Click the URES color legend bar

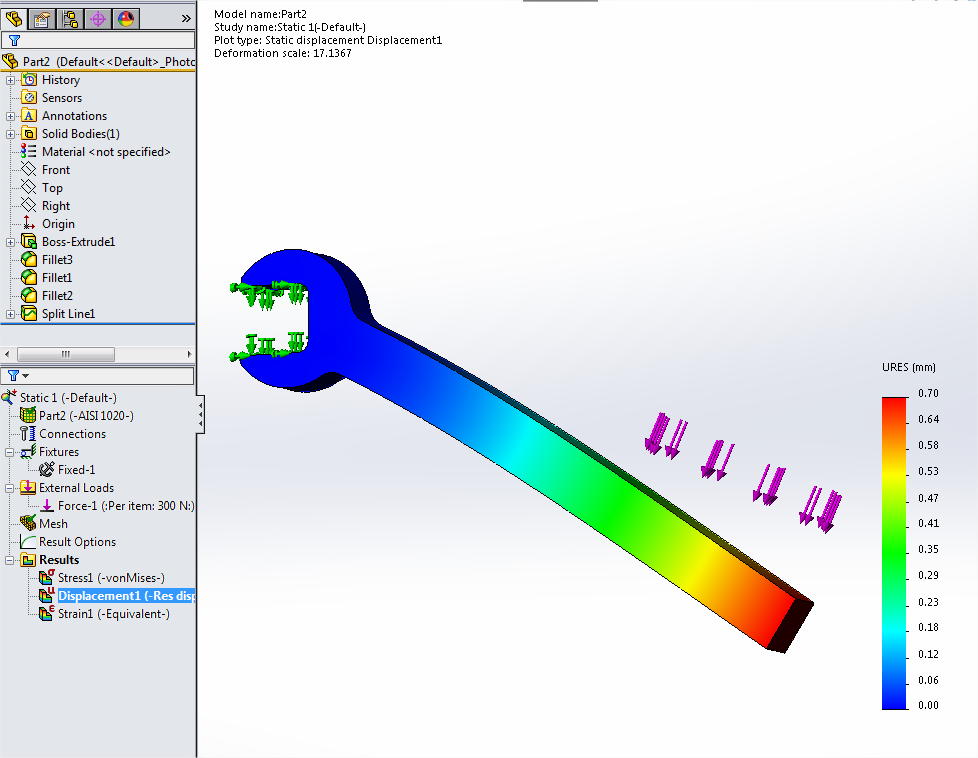tap(896, 552)
